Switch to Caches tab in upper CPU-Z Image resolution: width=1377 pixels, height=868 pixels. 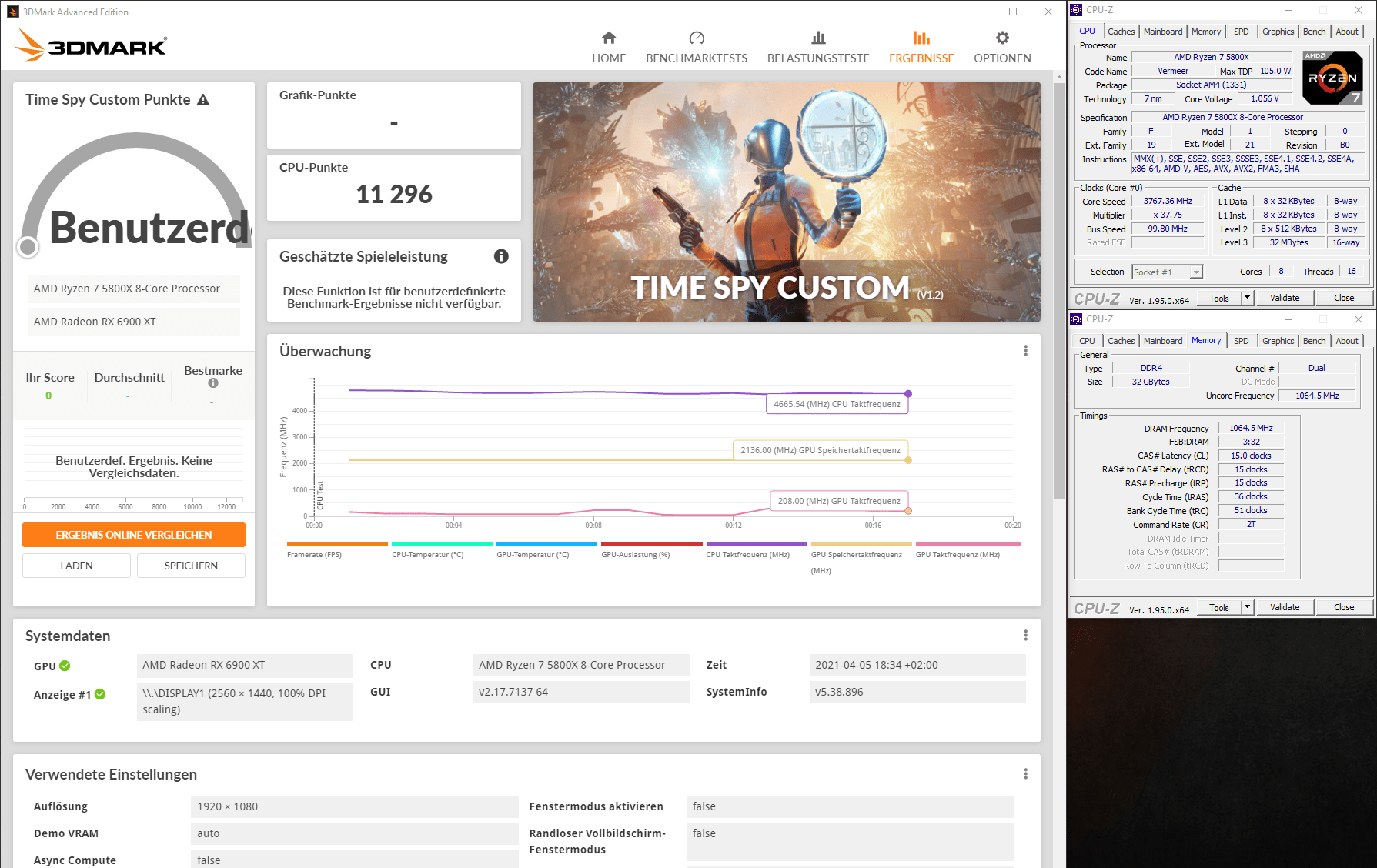coord(1121,32)
